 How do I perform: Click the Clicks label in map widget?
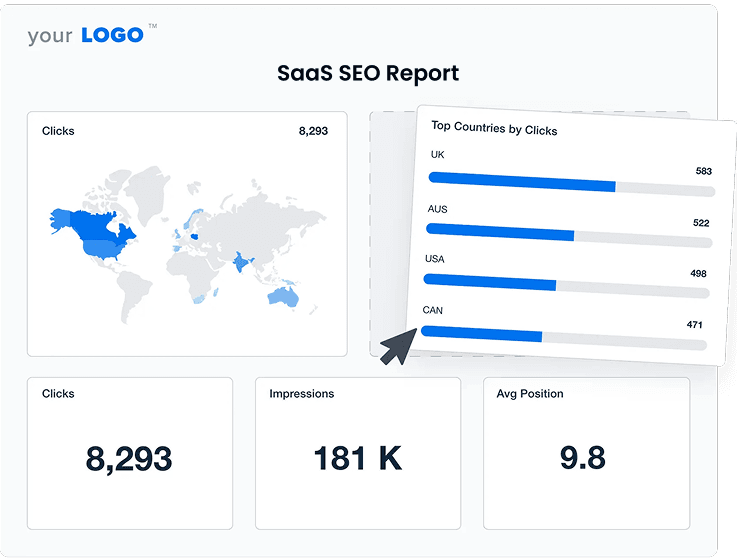coord(58,131)
